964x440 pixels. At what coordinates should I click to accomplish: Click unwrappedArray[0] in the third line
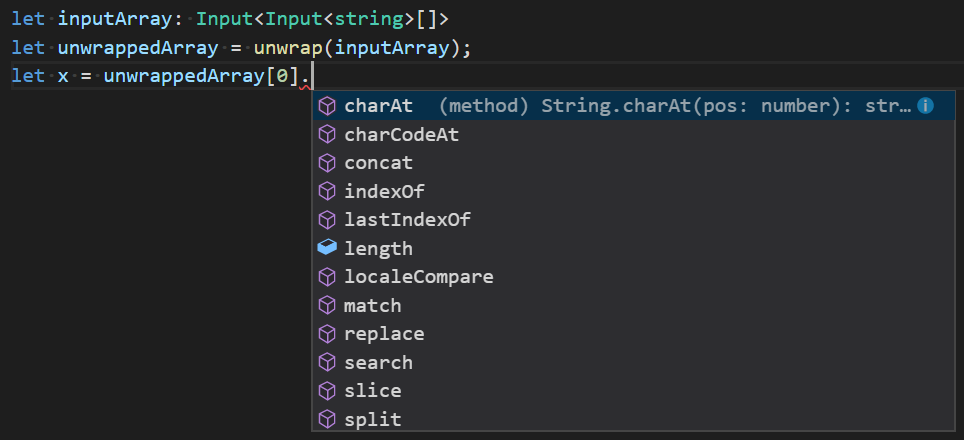[202, 76]
